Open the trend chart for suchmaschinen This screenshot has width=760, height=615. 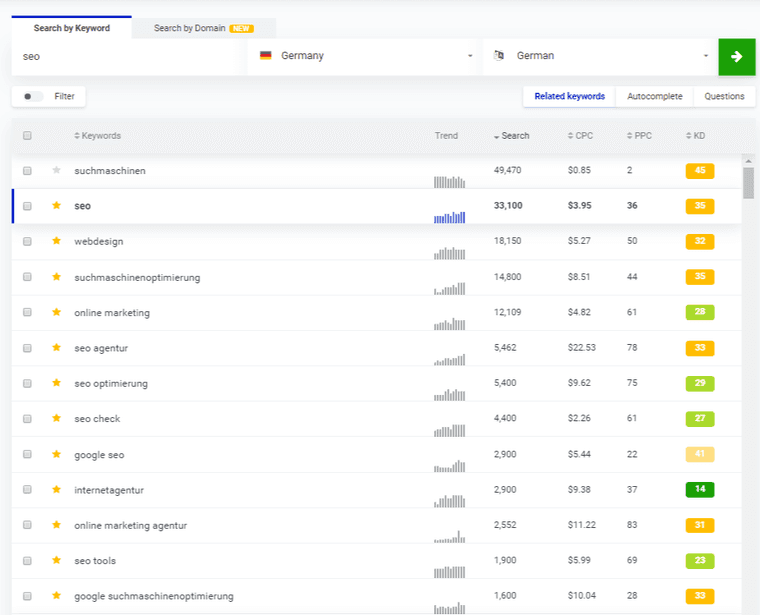pos(449,182)
